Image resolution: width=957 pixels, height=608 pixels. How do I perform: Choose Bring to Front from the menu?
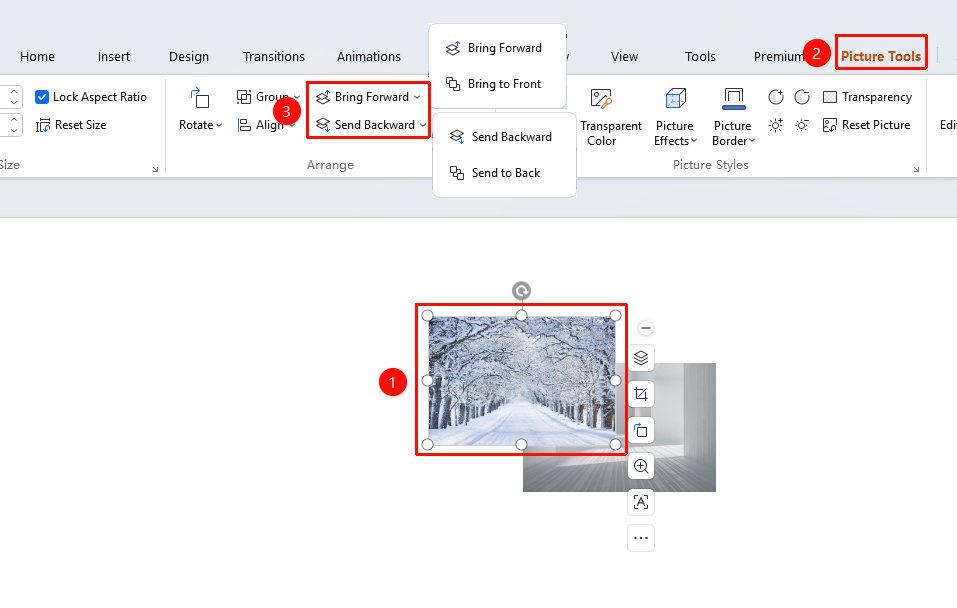497,84
